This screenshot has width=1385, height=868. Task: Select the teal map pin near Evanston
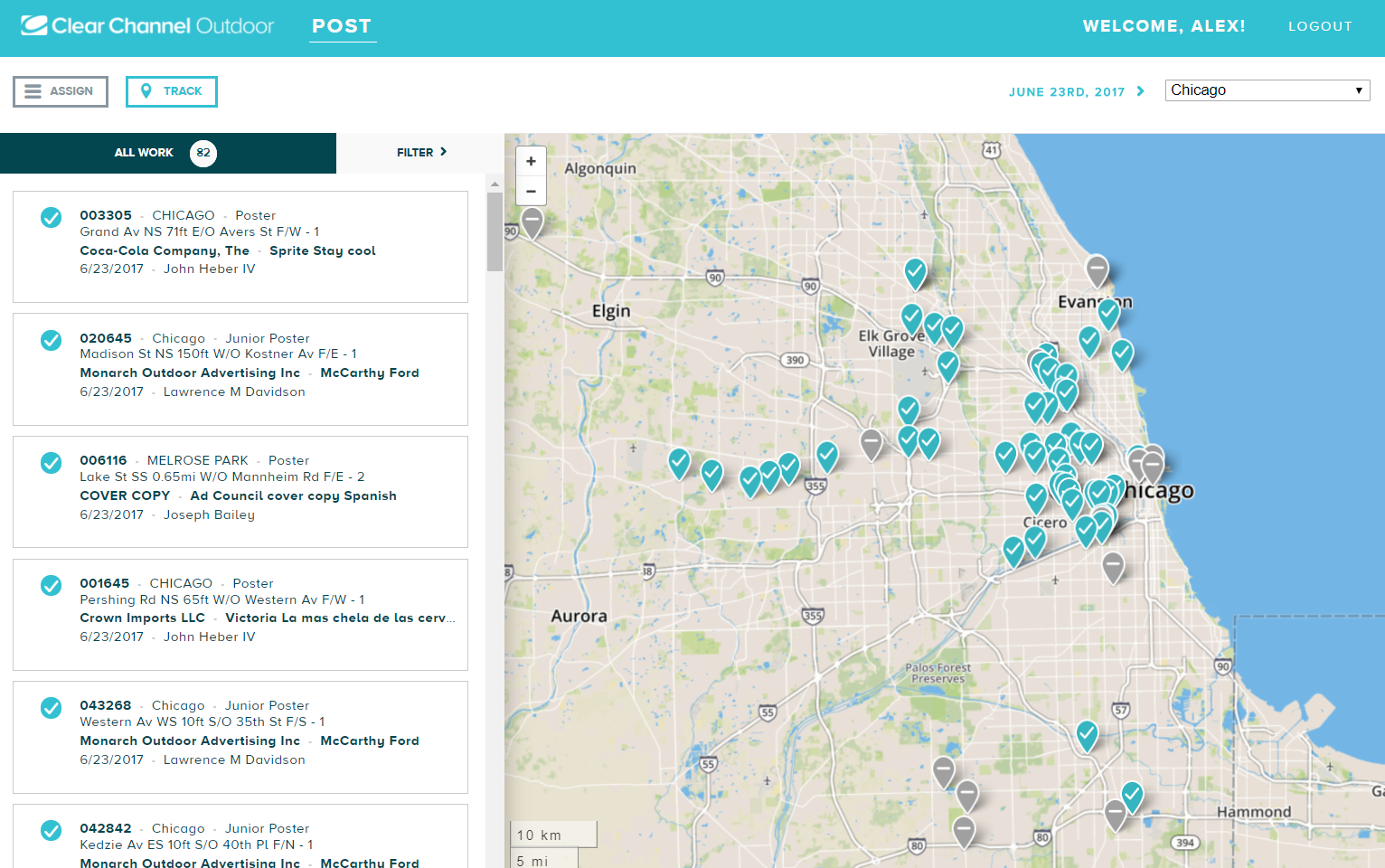pyautogui.click(x=1110, y=312)
